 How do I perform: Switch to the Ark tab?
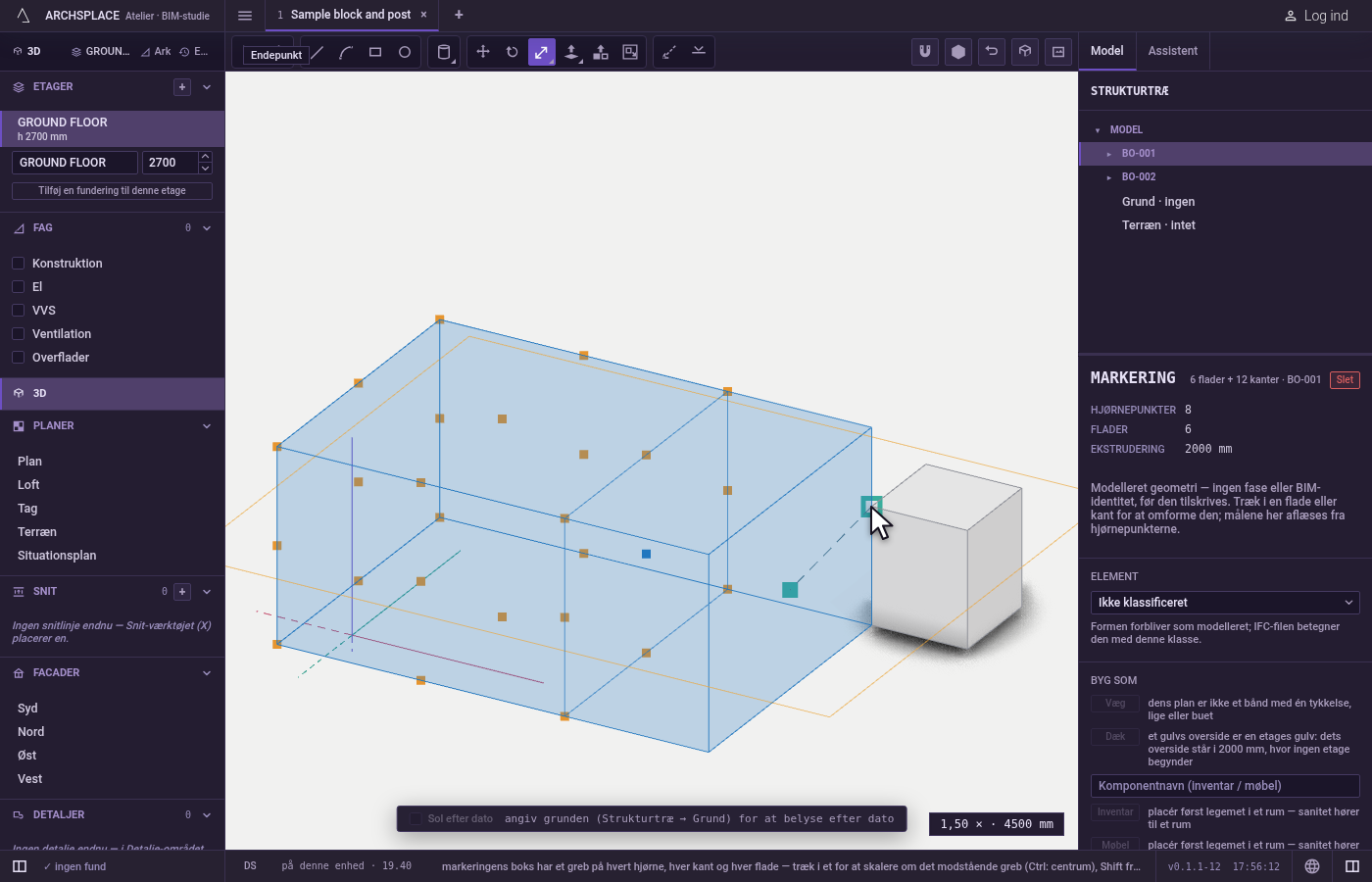click(157, 52)
